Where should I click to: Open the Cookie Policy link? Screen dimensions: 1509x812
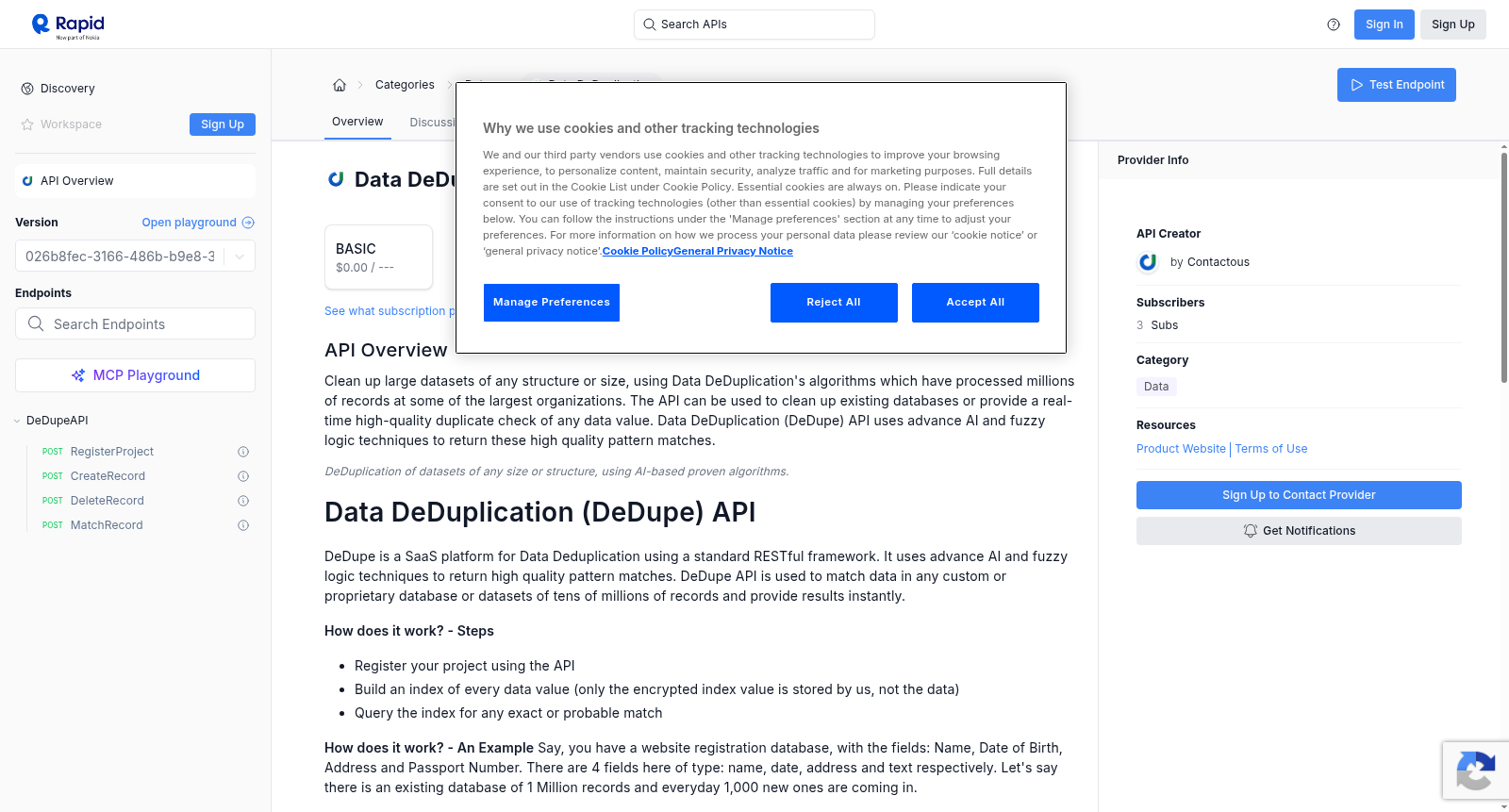tap(638, 251)
